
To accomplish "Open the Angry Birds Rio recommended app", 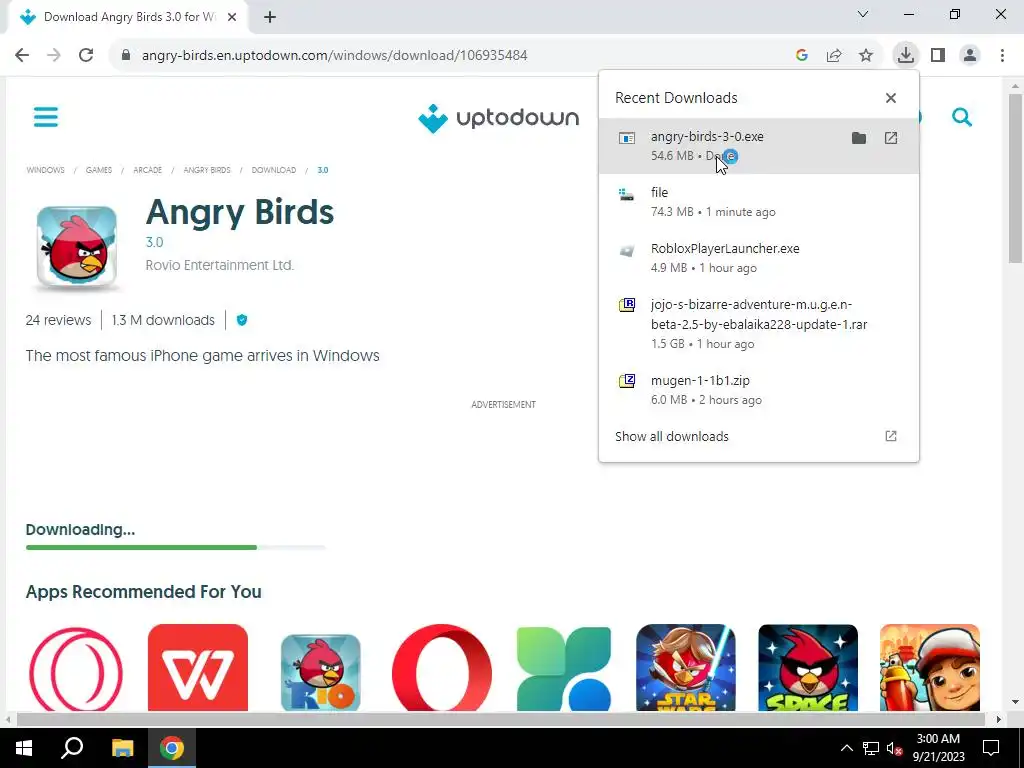I will click(320, 672).
